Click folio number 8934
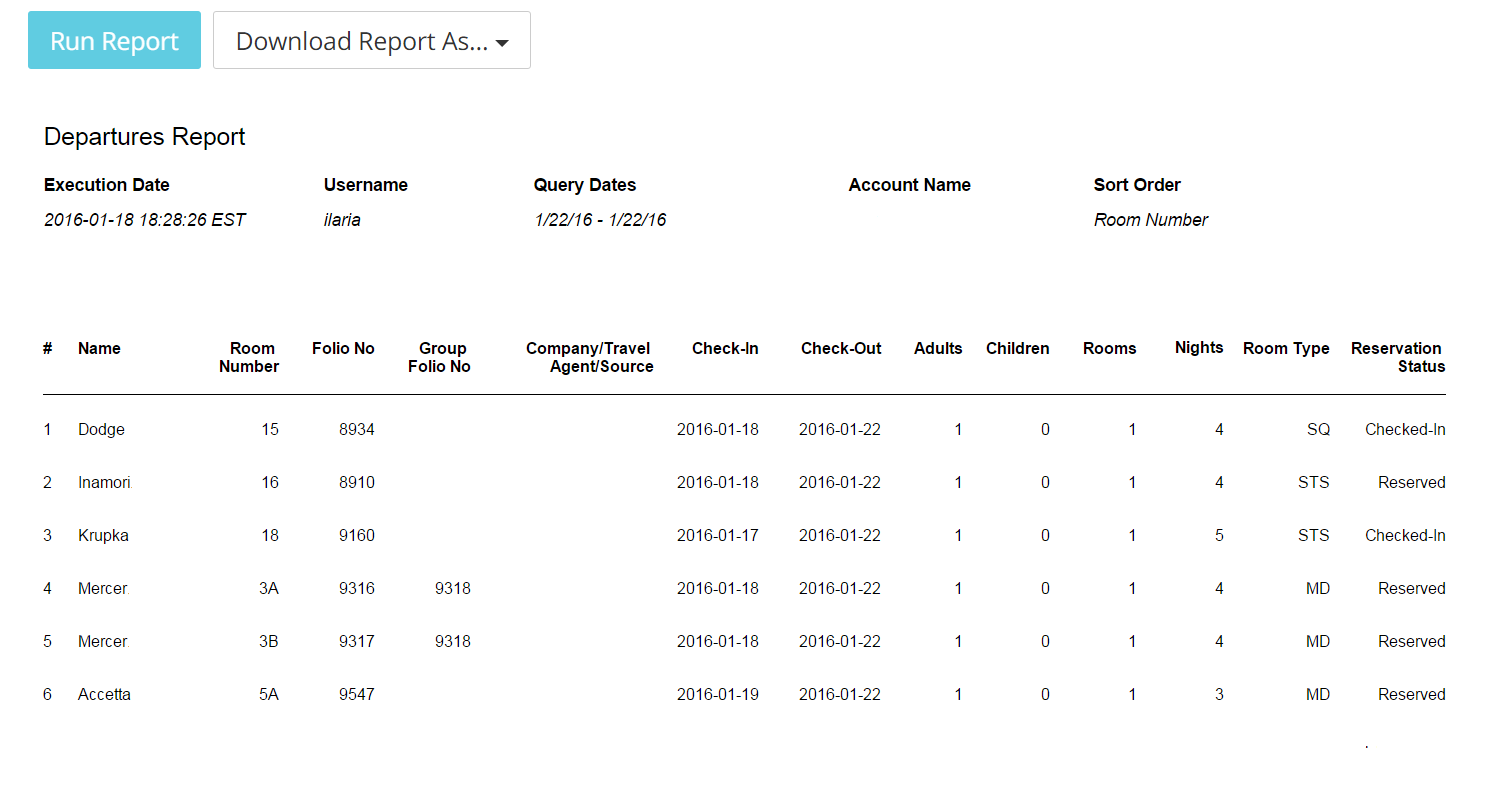The height and width of the screenshot is (811, 1505). pyautogui.click(x=357, y=430)
